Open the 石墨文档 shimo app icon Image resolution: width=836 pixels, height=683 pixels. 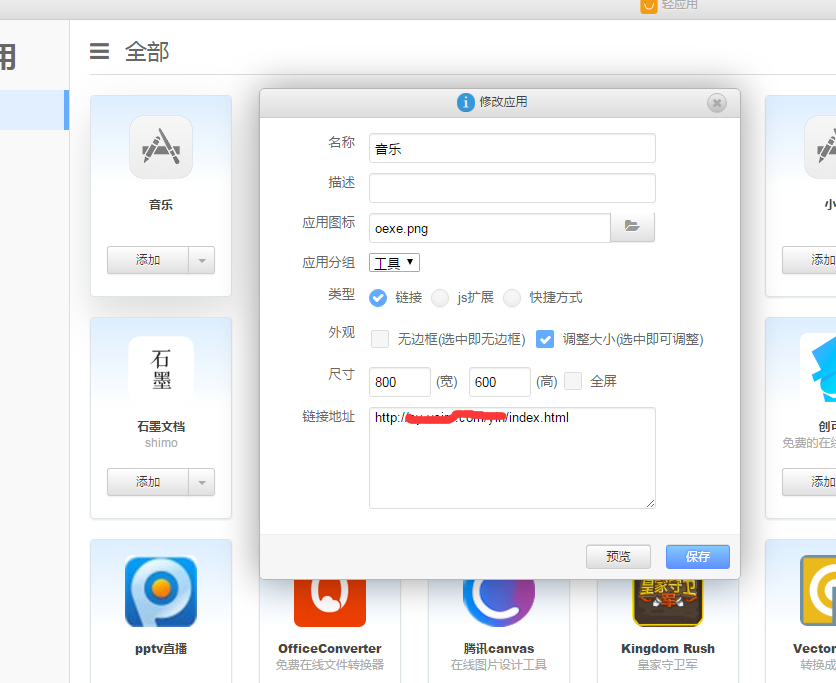[161, 368]
